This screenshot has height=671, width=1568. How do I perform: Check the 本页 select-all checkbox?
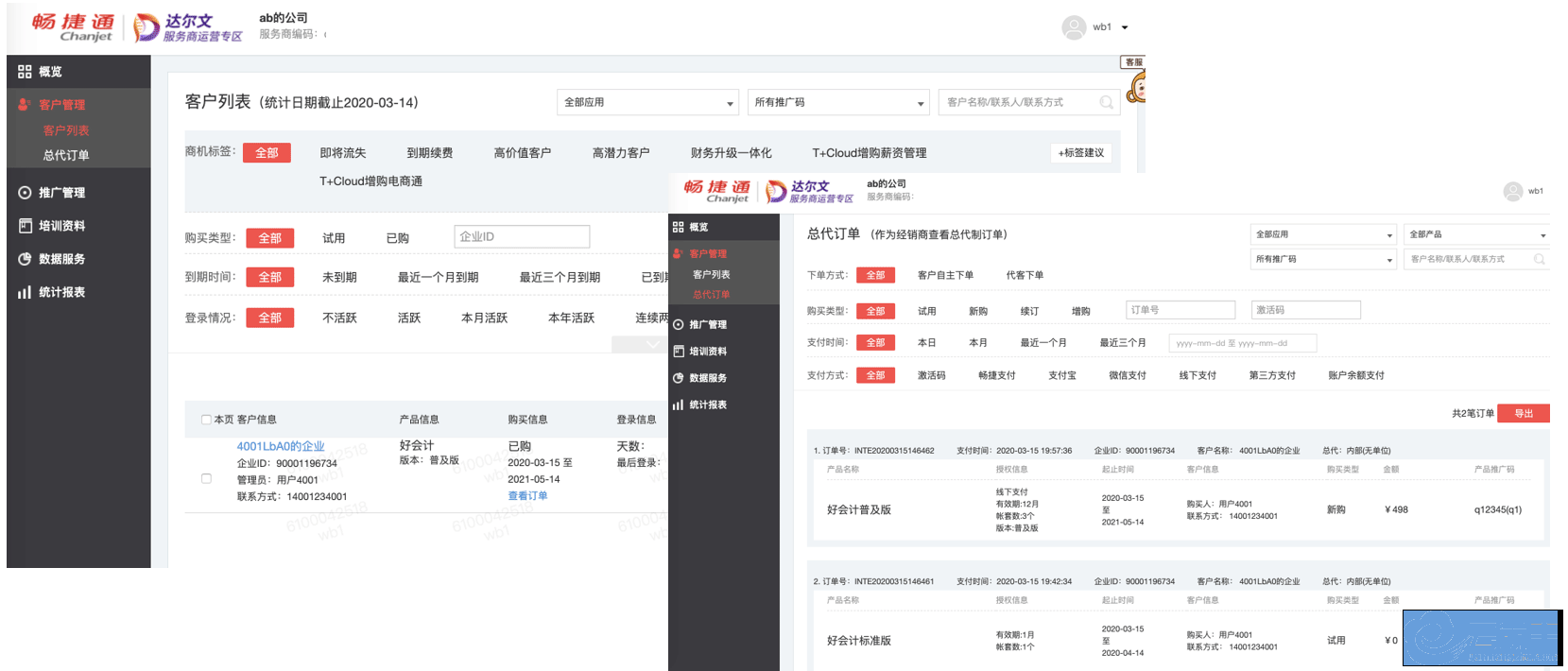(x=206, y=420)
